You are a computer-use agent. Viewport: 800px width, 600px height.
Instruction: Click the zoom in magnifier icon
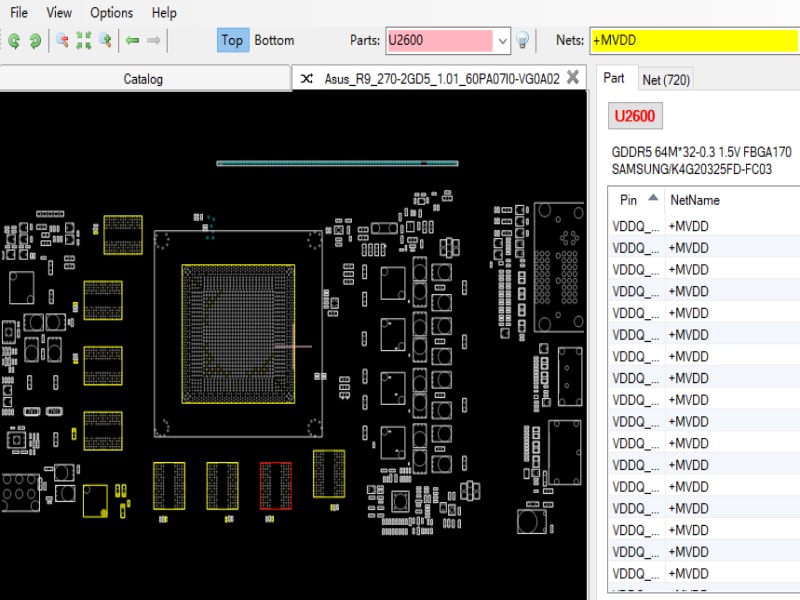coord(105,40)
